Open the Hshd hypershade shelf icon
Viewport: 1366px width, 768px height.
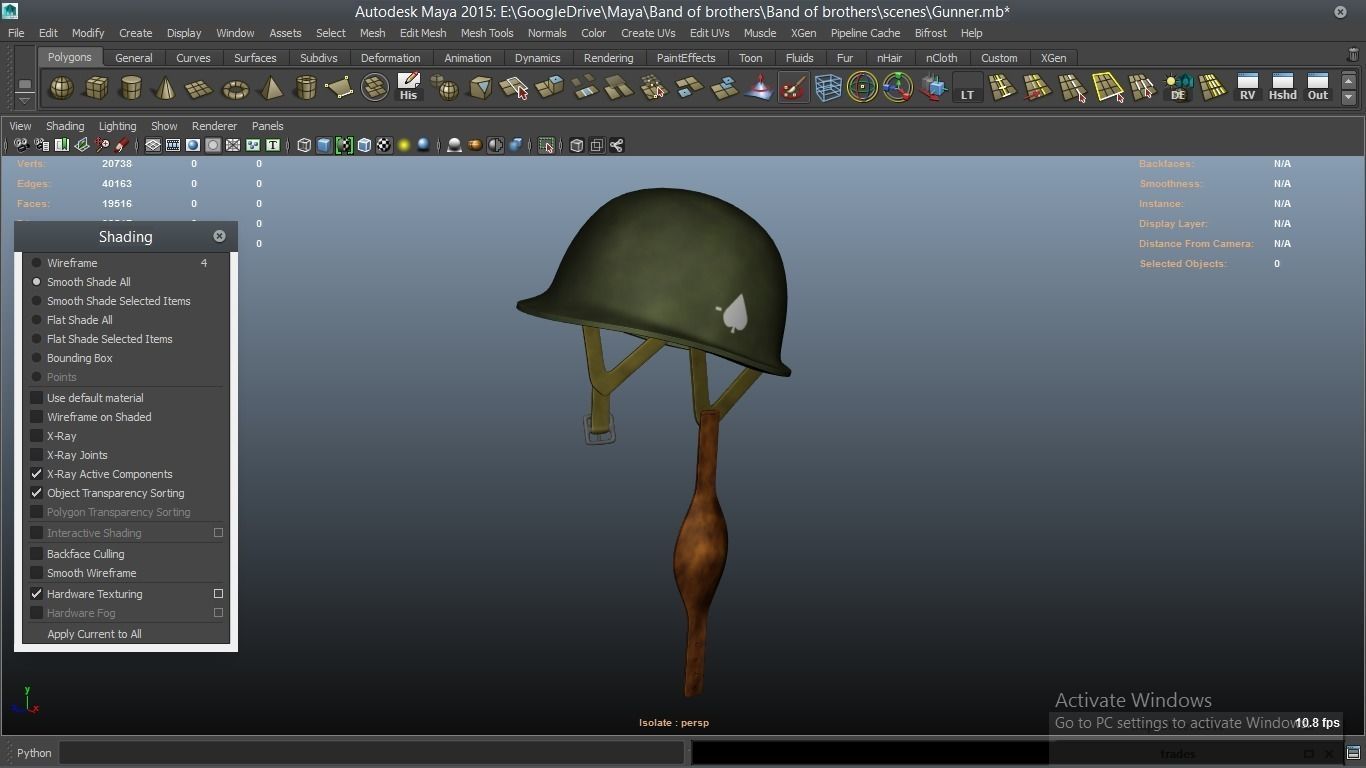click(1282, 88)
